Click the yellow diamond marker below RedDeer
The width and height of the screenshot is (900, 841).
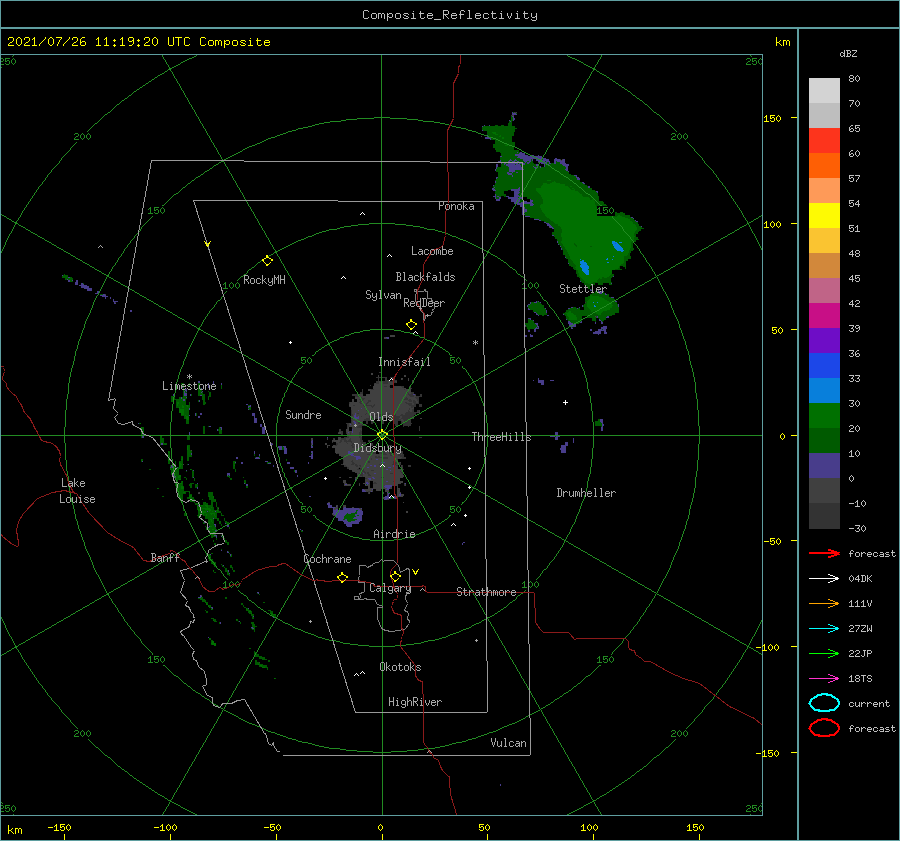[x=412, y=325]
